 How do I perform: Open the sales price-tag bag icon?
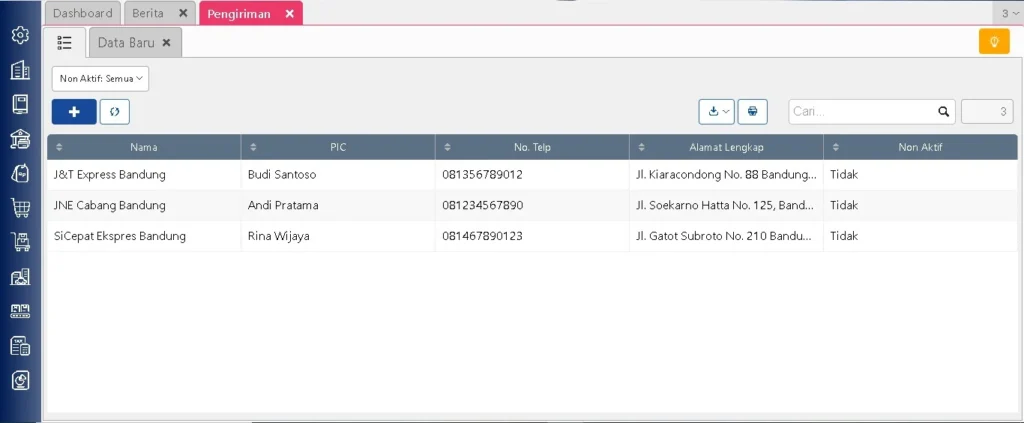click(x=21, y=173)
